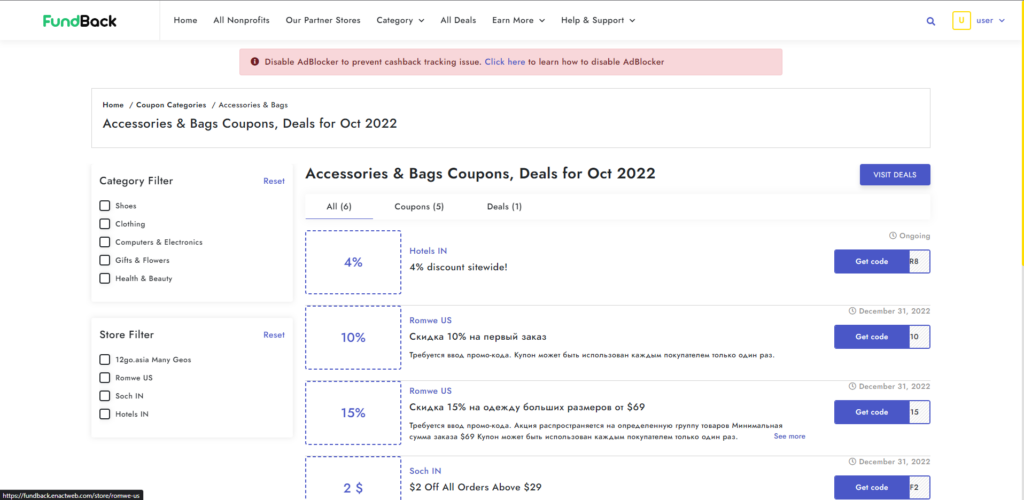Image resolution: width=1024 pixels, height=500 pixels.
Task: Check the Clothing category filter
Action: pos(104,224)
